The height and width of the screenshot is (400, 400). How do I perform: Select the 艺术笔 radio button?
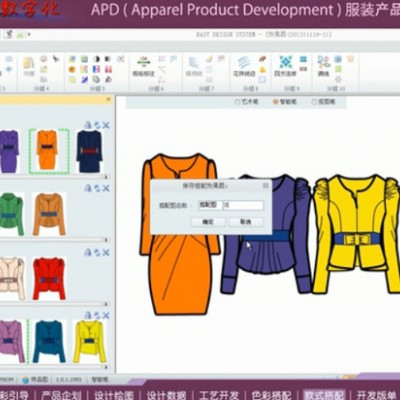(237, 102)
